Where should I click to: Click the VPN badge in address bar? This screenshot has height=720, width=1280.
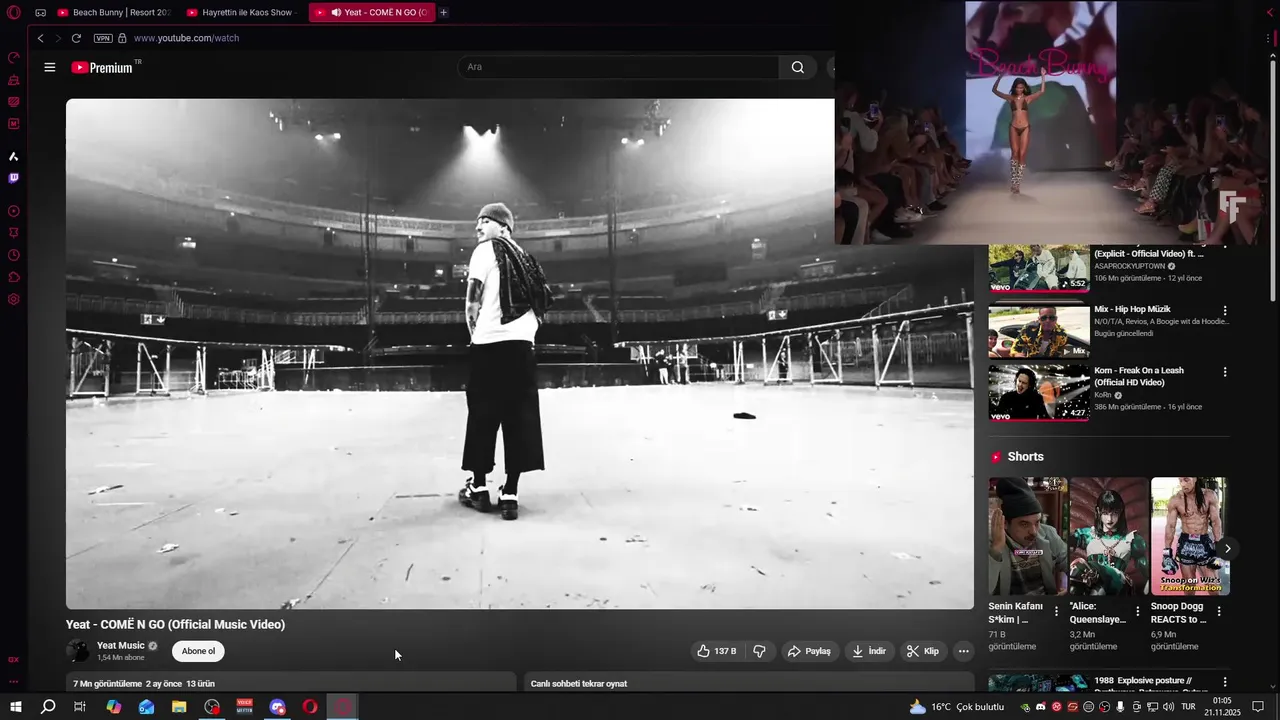[103, 38]
